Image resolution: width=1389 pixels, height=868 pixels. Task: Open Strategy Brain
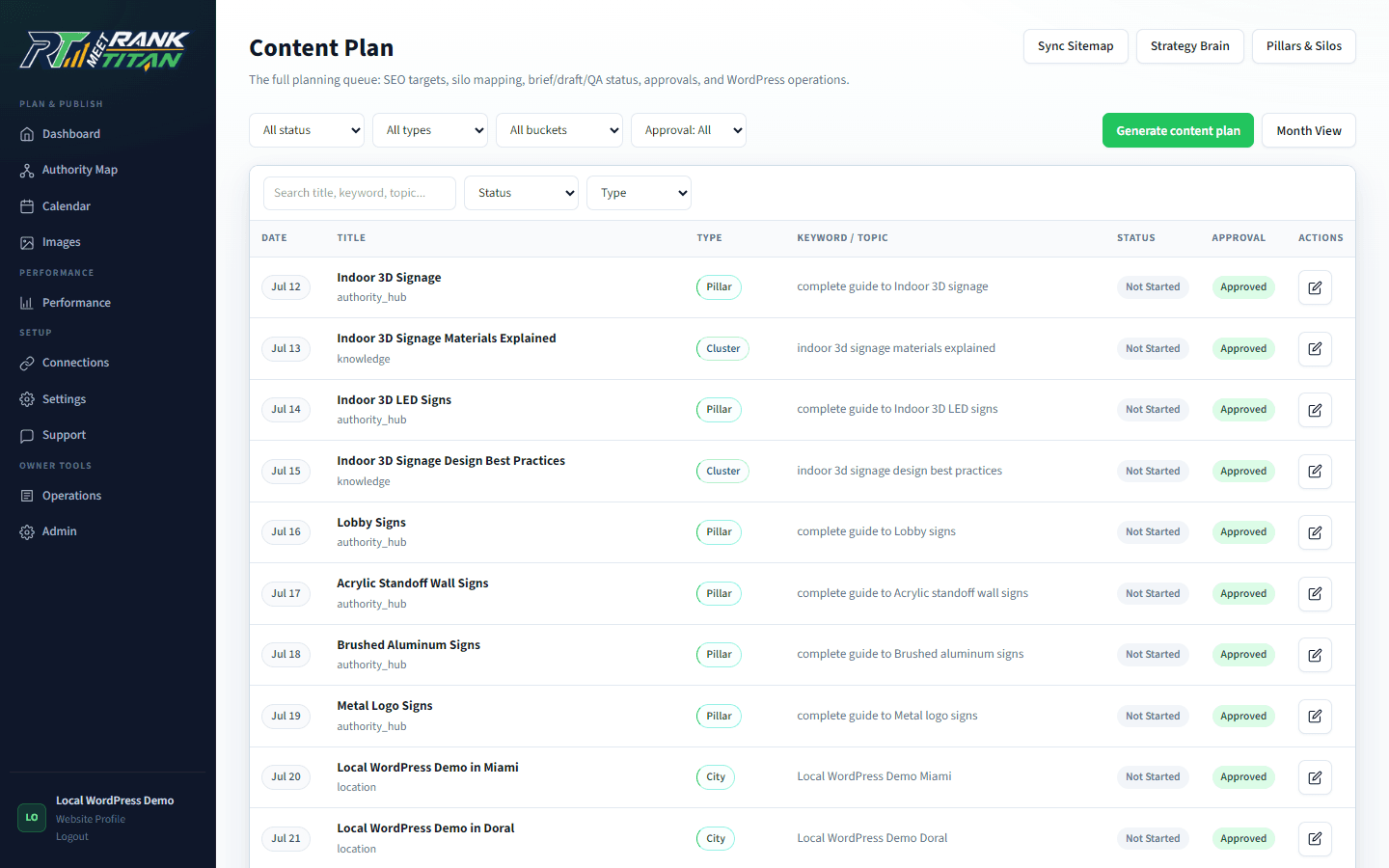click(1189, 46)
